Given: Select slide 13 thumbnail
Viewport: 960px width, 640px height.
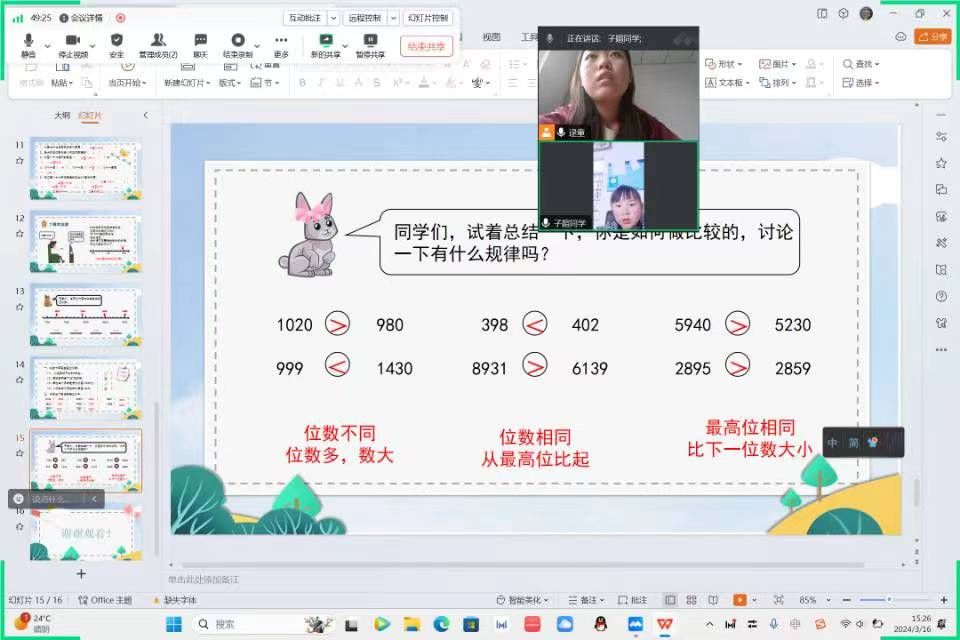Looking at the screenshot, I should 86,315.
